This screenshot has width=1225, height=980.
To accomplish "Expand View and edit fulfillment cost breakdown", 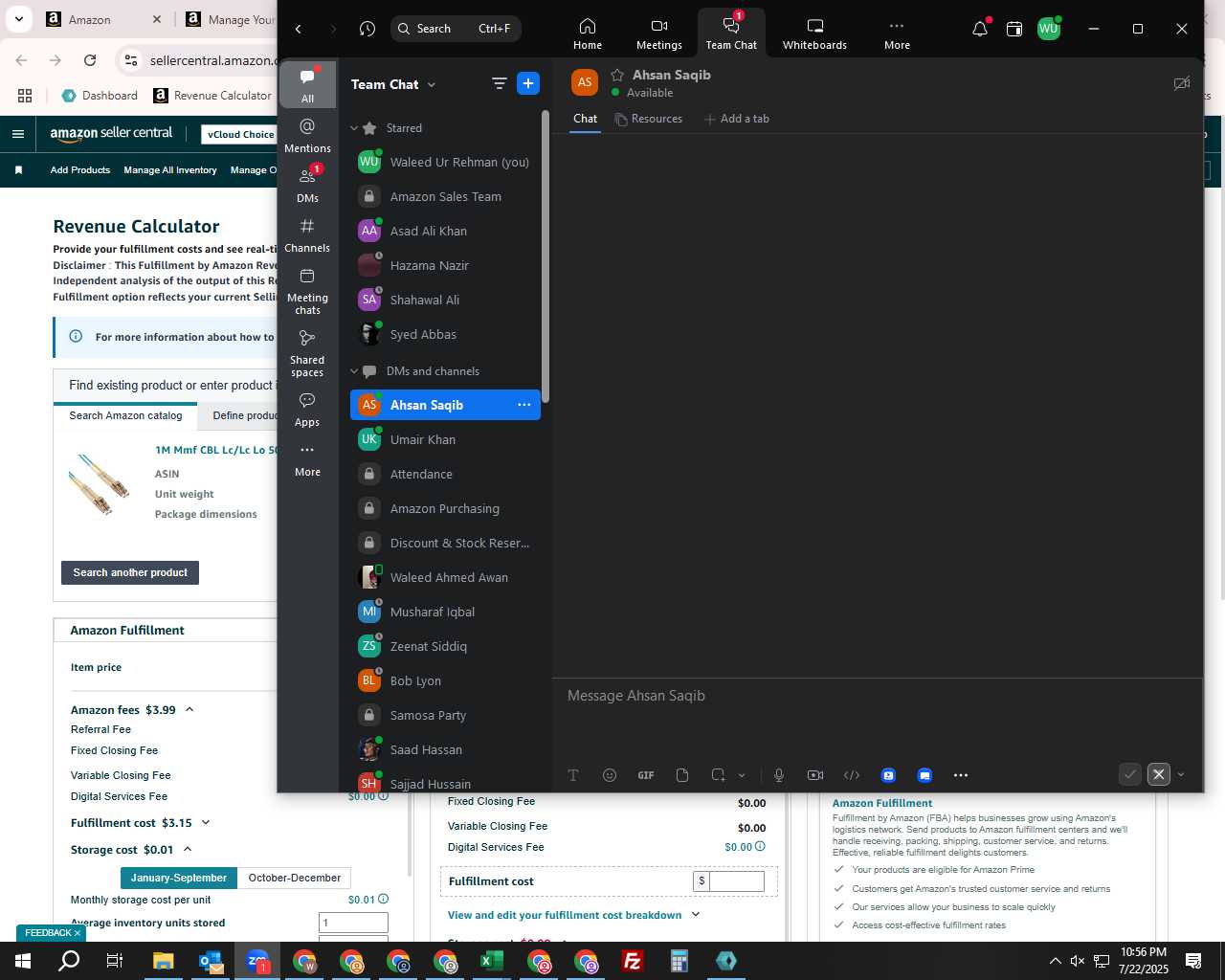I will (x=573, y=915).
